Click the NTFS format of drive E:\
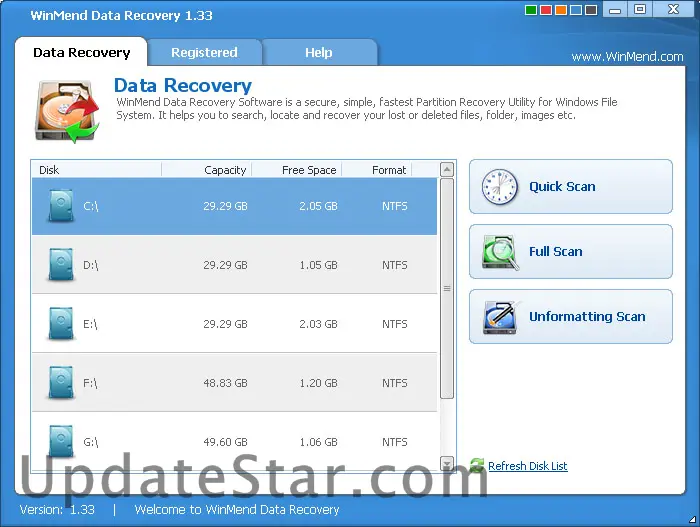The image size is (700, 527). (395, 324)
